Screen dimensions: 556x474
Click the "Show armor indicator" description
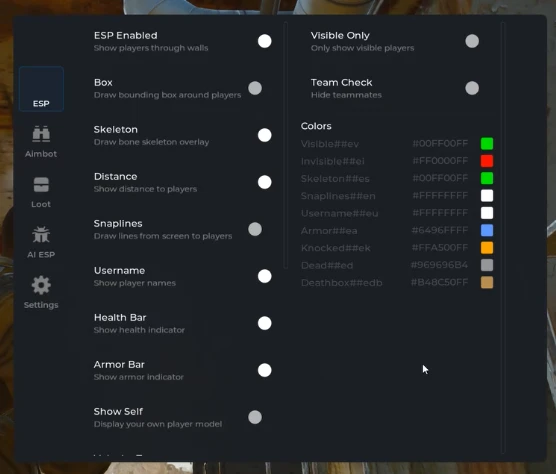pyautogui.click(x=139, y=377)
